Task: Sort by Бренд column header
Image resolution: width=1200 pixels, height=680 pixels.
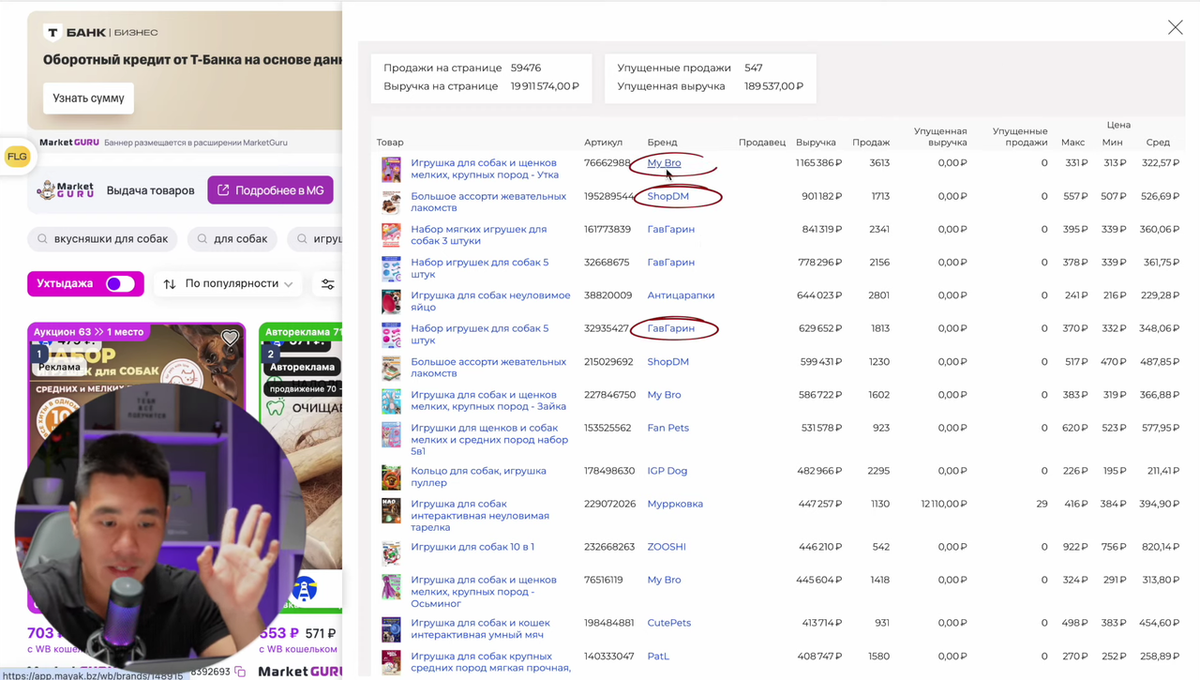Action: 662,142
